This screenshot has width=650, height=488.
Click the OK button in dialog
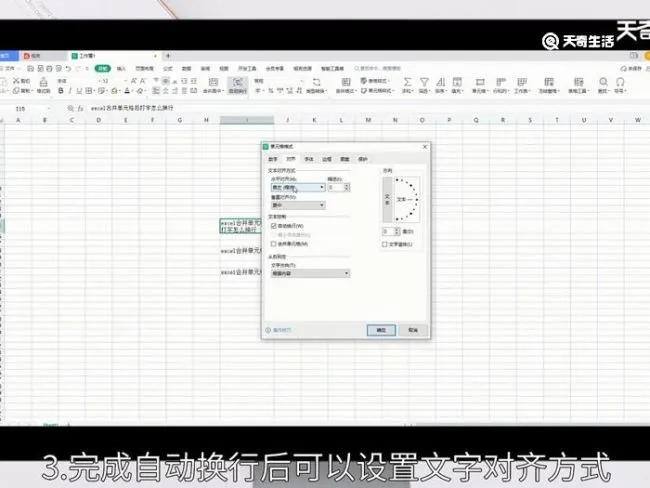click(x=381, y=330)
